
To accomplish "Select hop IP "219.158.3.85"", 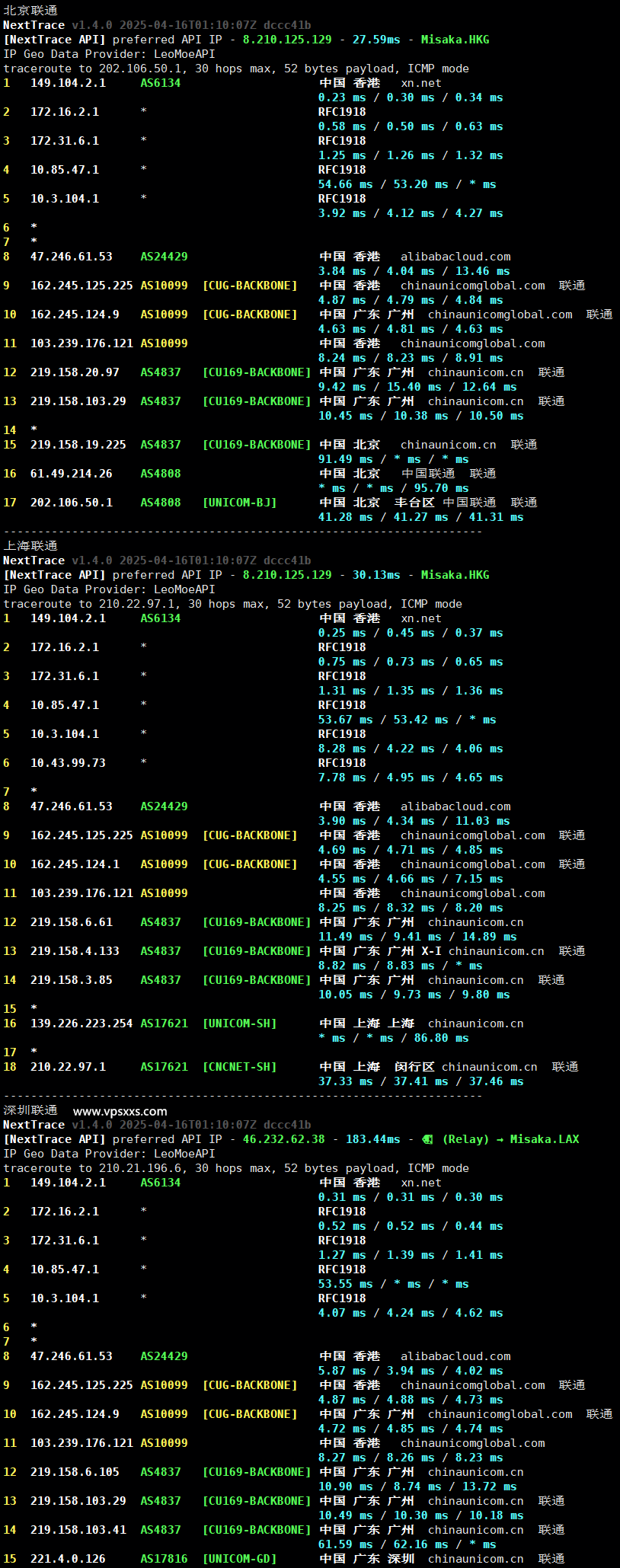I will (x=72, y=980).
